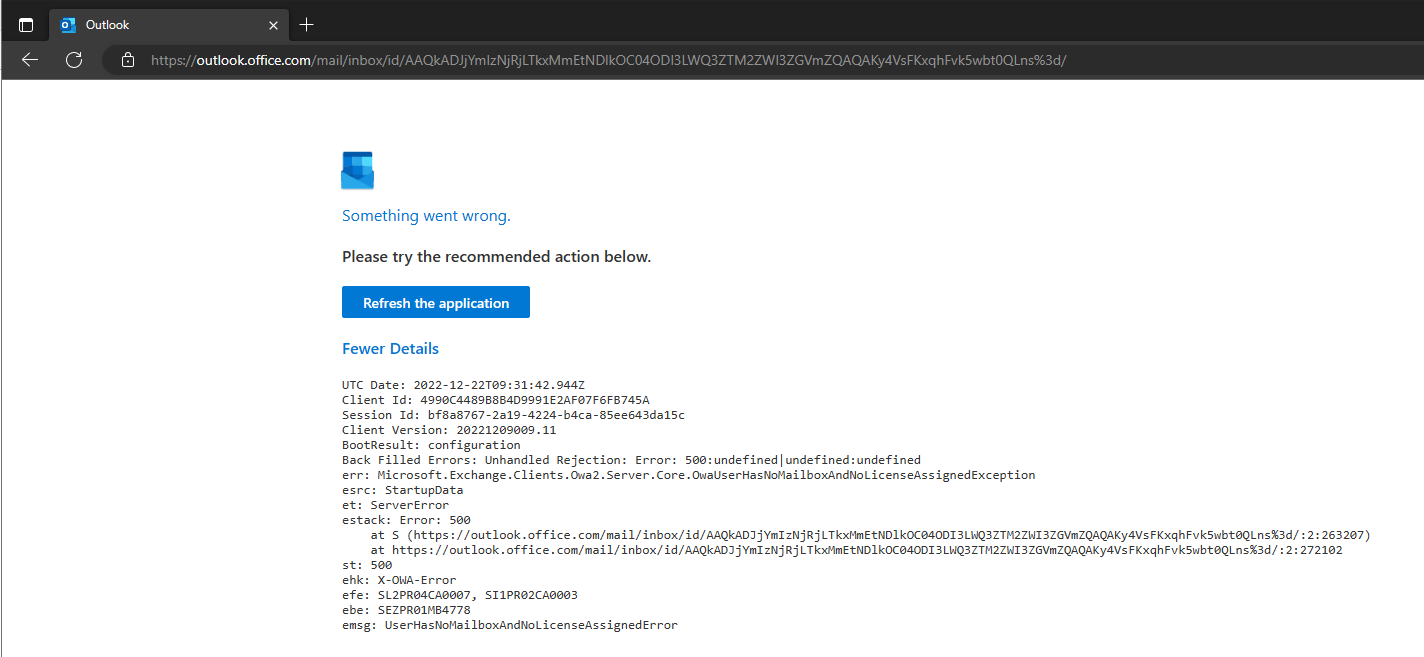Click the UTC Date line

463,385
